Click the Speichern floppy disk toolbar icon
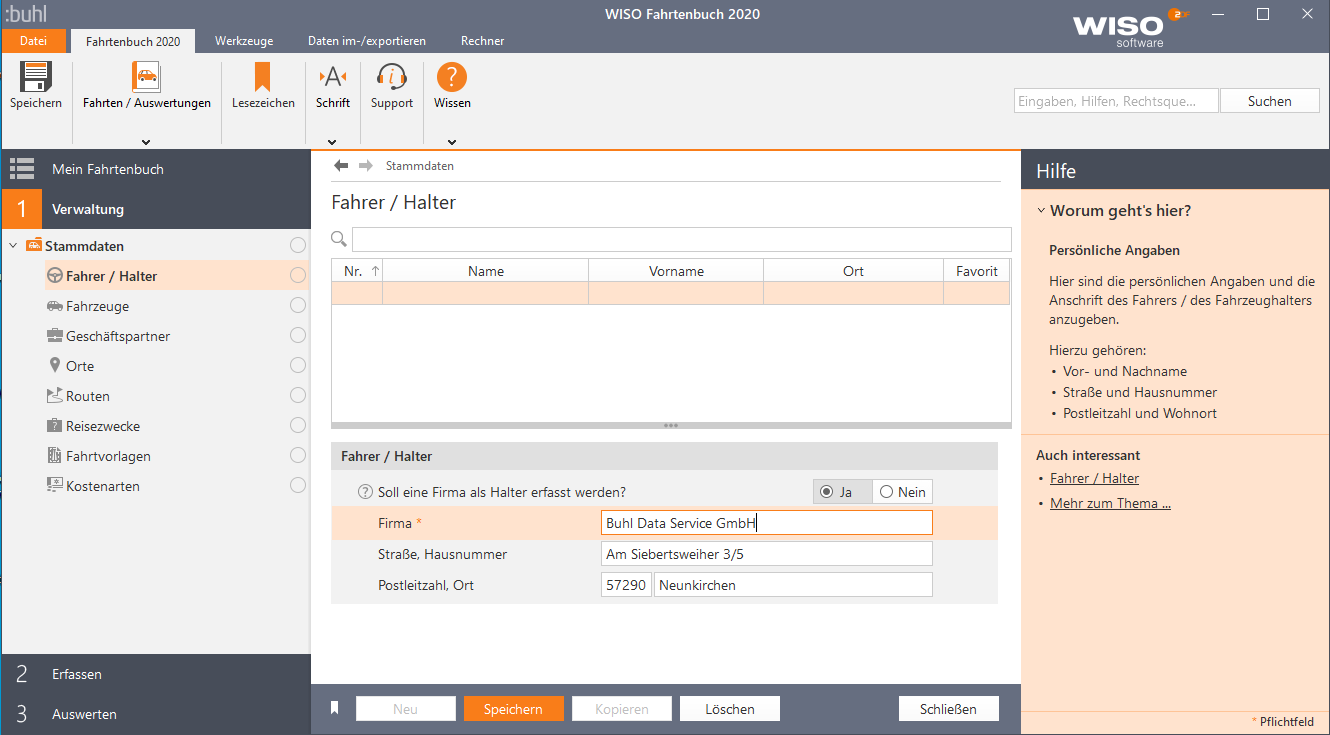 36,78
